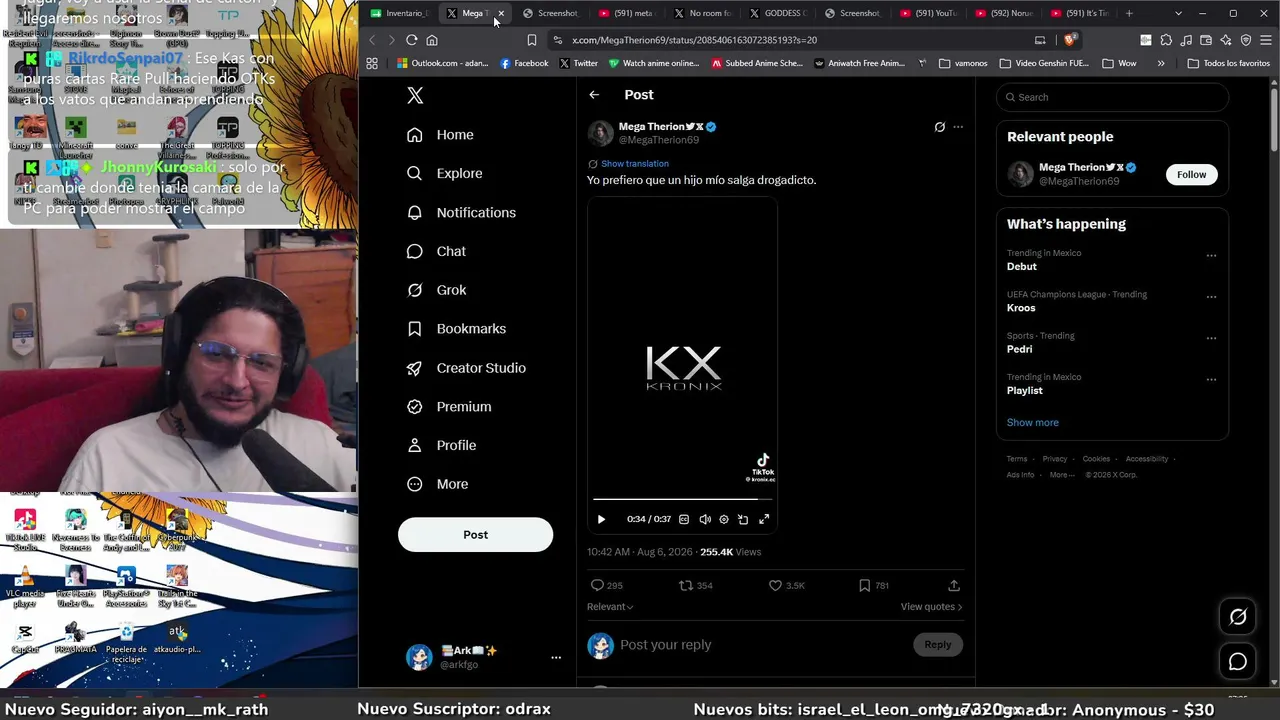This screenshot has width=1280, height=720.
Task: Switch to the Inventario browser tab
Action: click(x=400, y=13)
